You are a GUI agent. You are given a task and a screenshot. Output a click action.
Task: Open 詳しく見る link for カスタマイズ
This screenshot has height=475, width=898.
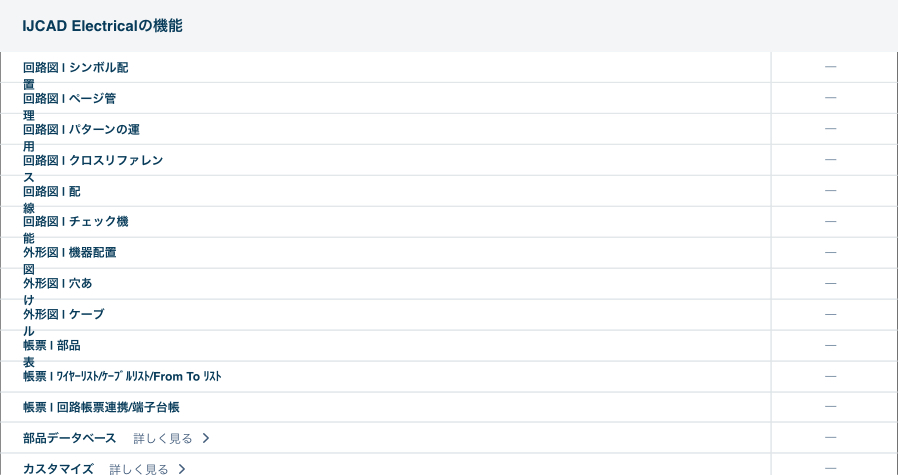[138, 468]
